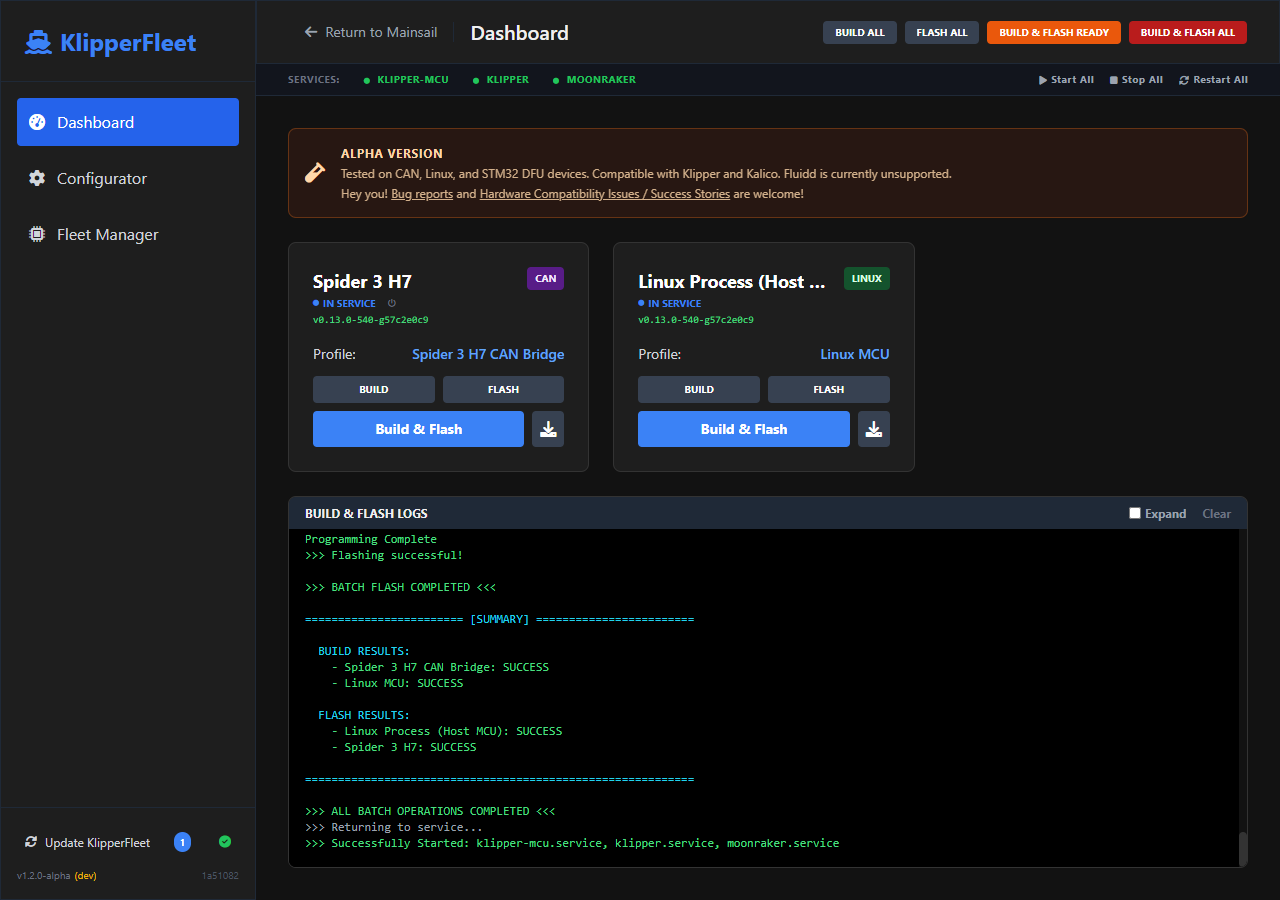Click the 'Successfully Started' log line
Viewport: 1280px width, 900px height.
click(x=572, y=843)
